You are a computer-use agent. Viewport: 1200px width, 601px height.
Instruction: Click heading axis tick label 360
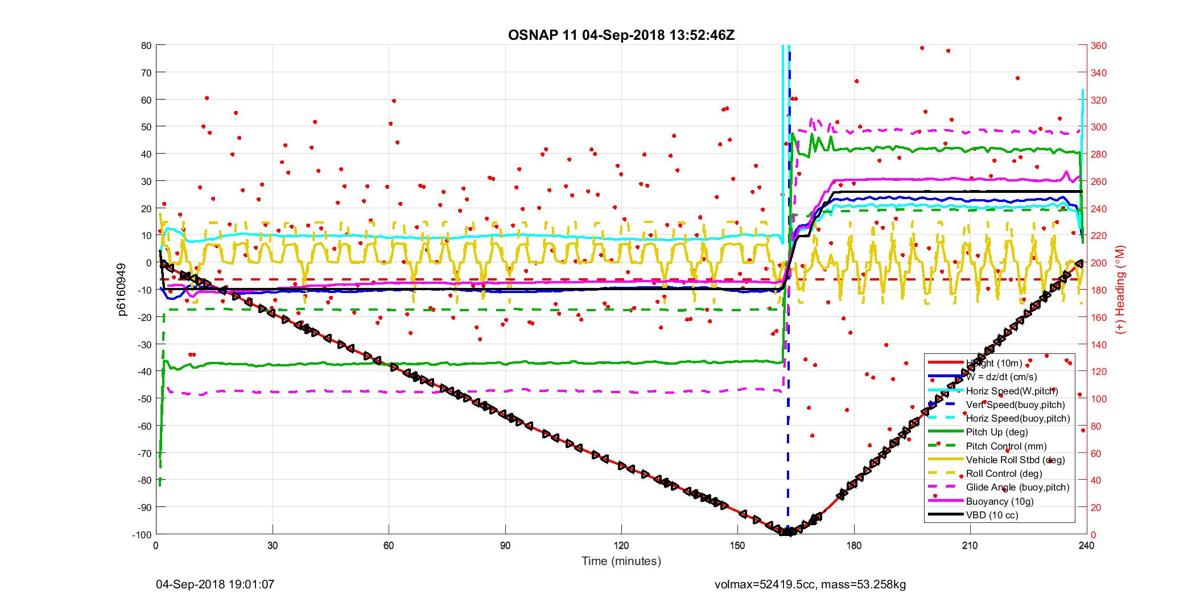[x=1100, y=46]
